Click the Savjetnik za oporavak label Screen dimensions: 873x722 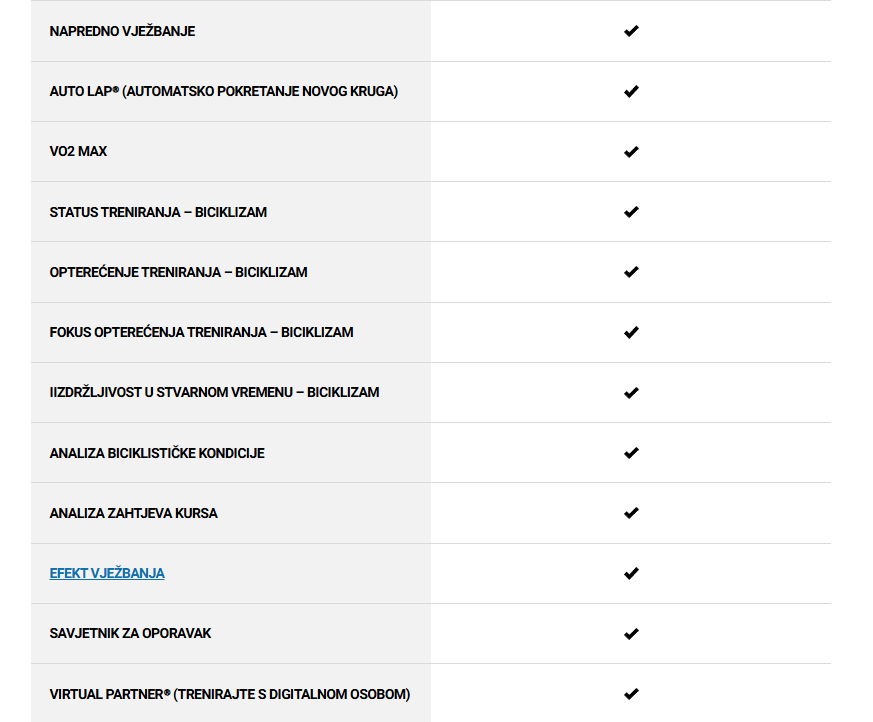point(130,633)
